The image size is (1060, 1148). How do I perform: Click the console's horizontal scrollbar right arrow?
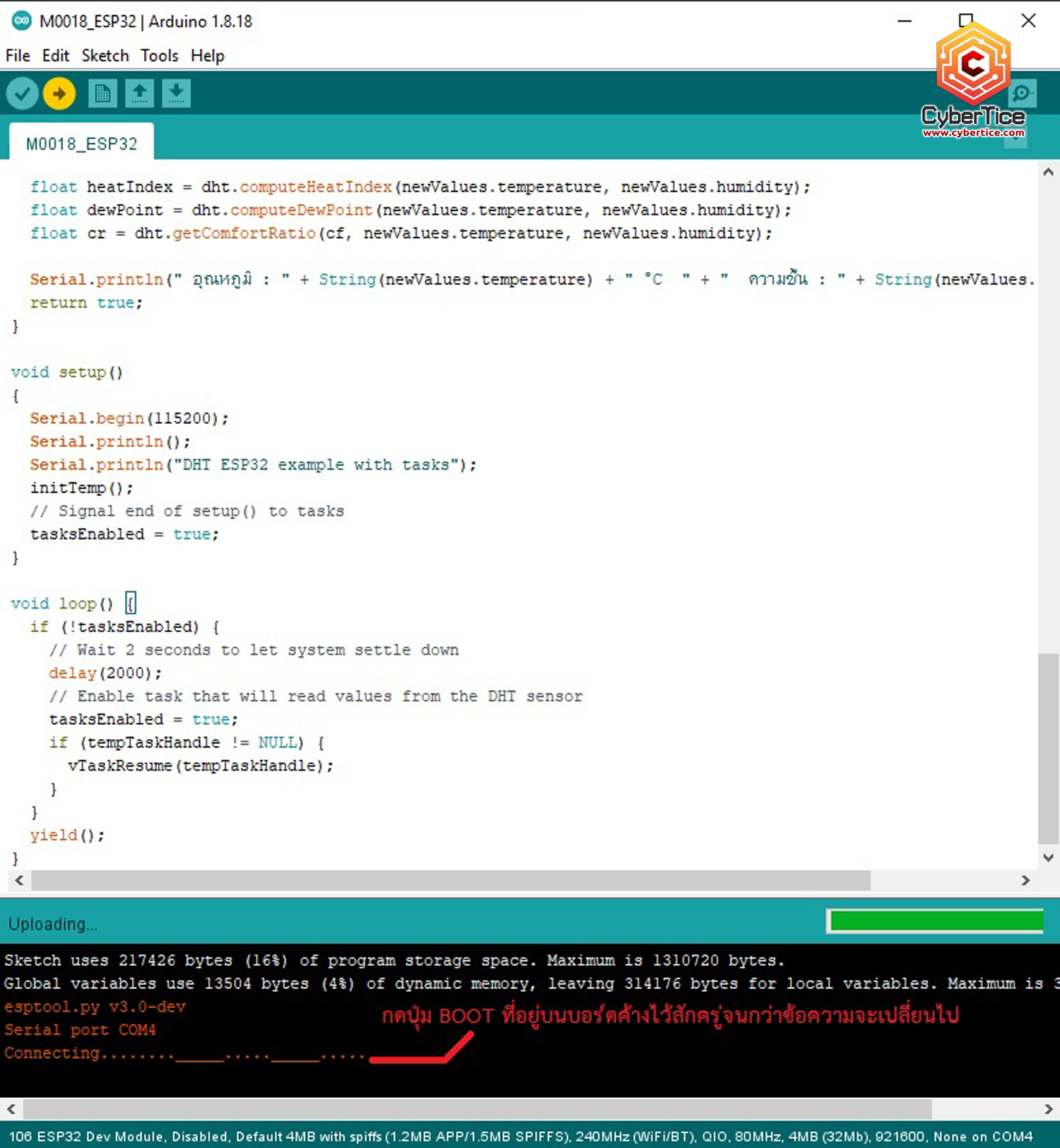(1048, 1109)
